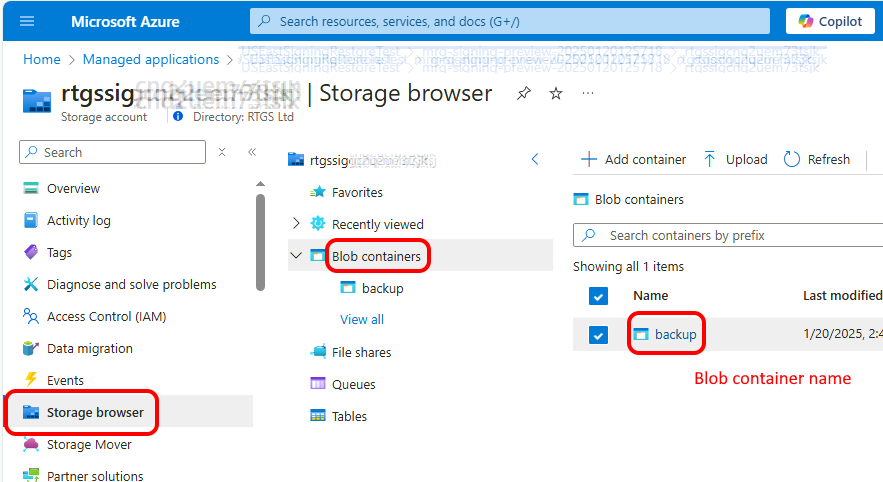
Task: Click the Access Control people icon
Action: (31, 316)
